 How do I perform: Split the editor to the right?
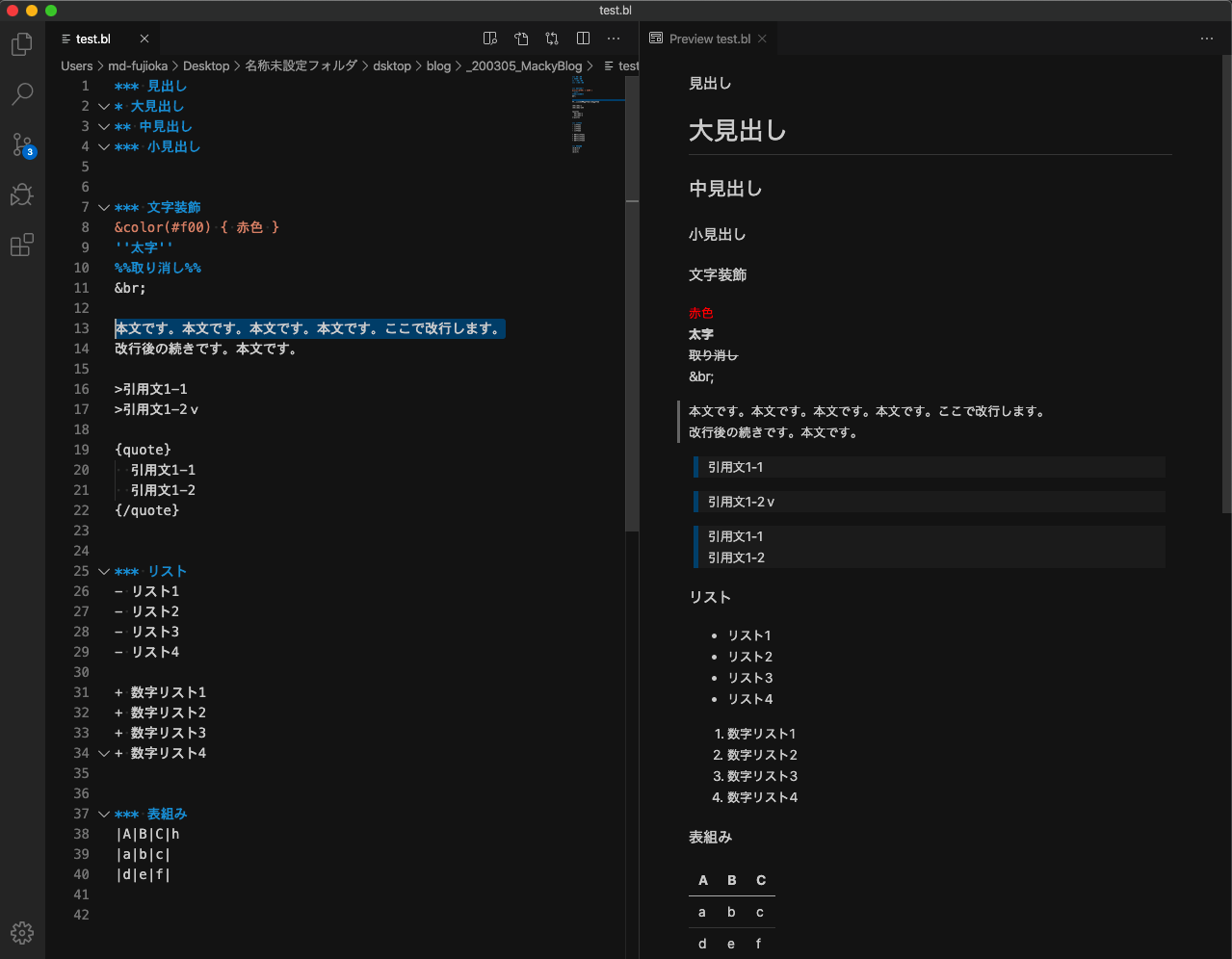583,39
